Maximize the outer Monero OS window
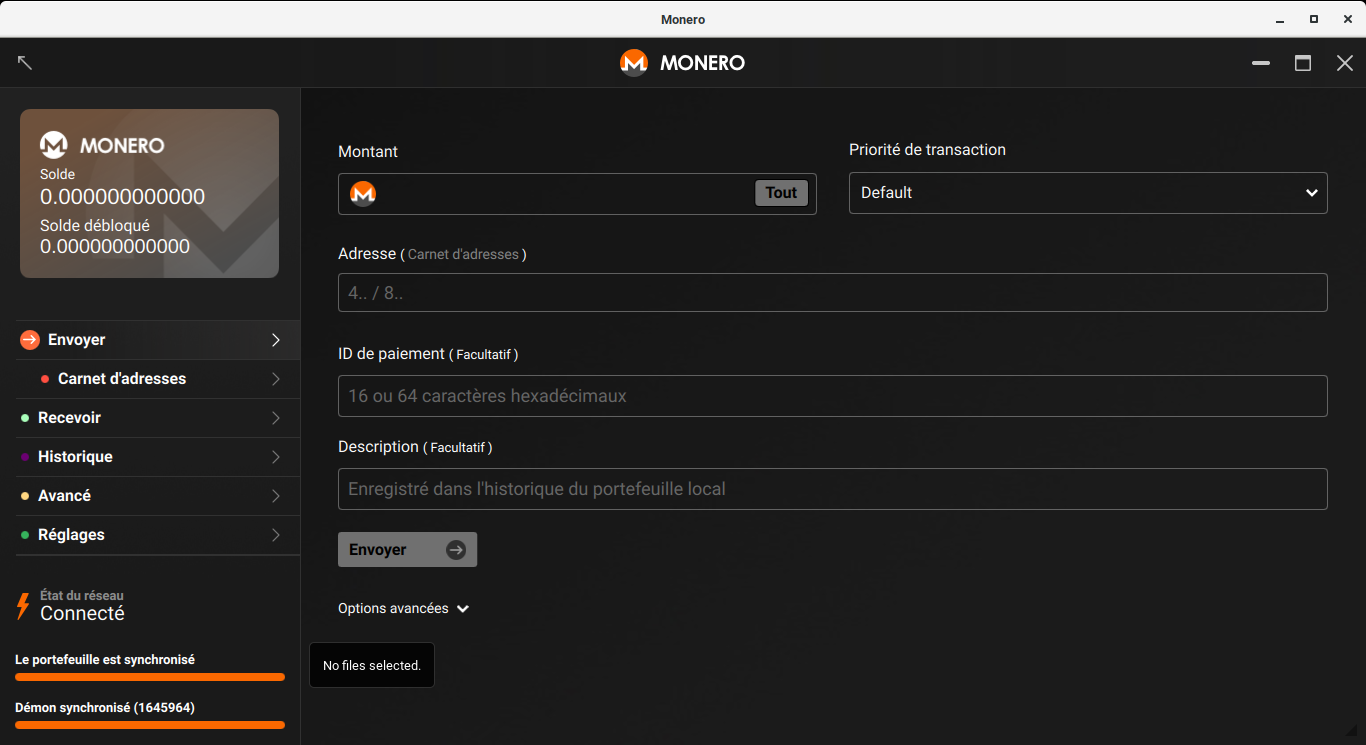 pyautogui.click(x=1313, y=19)
